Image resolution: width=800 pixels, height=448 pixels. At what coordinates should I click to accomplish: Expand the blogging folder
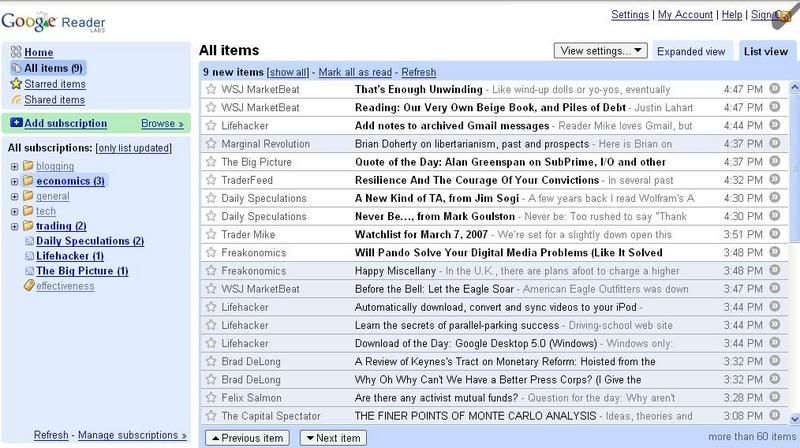(x=14, y=166)
